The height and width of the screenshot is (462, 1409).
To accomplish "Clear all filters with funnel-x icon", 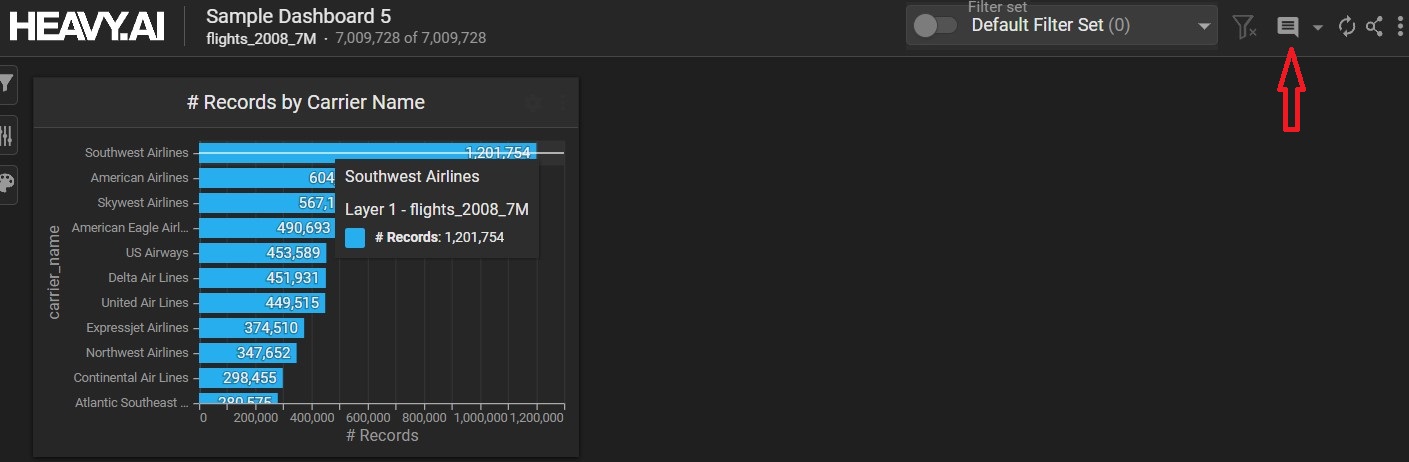I will [1245, 27].
